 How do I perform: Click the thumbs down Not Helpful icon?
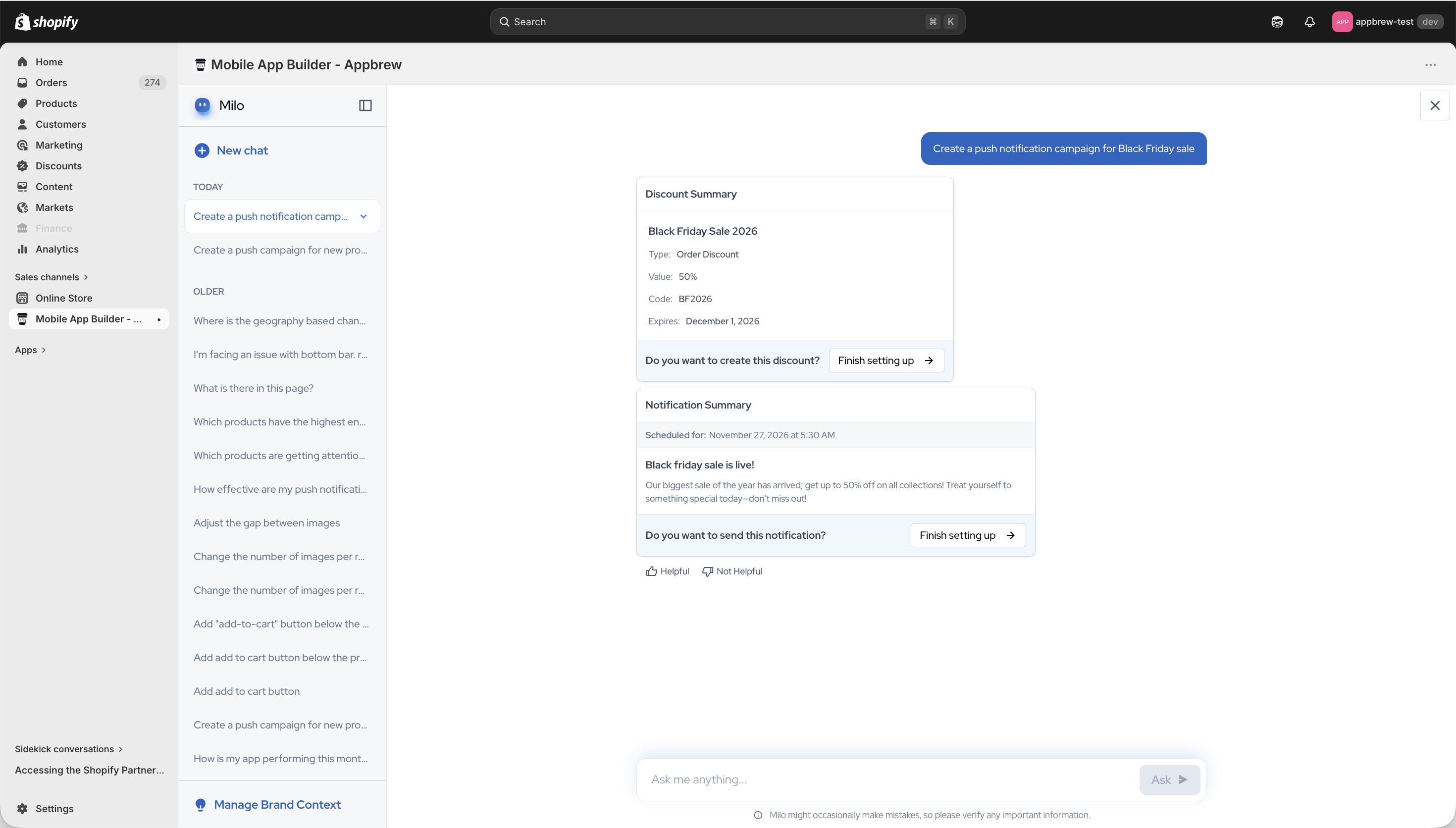[x=707, y=571]
